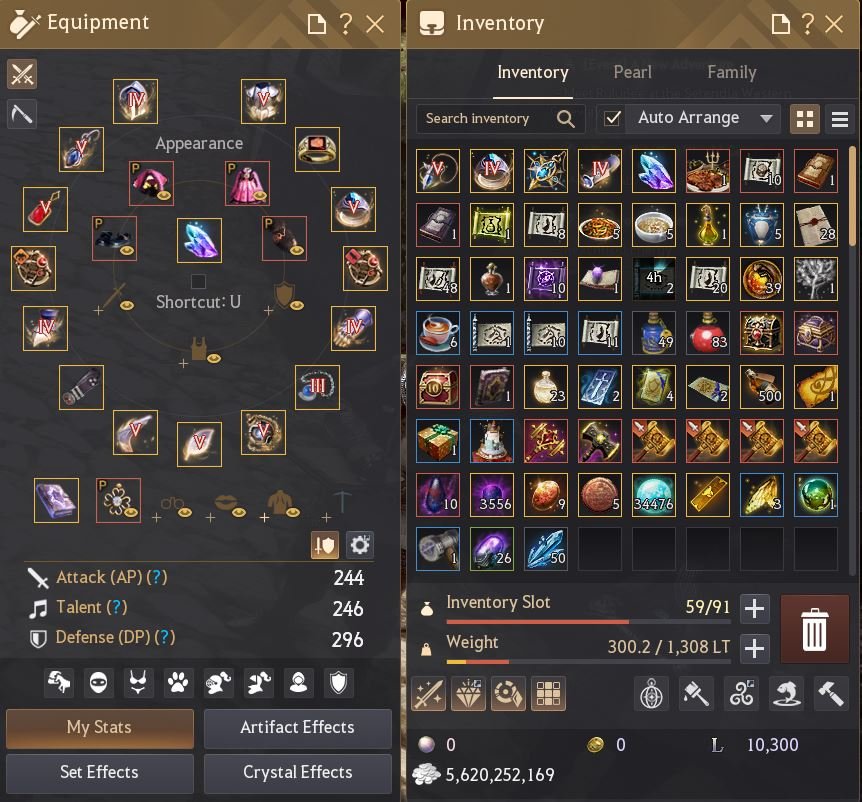Expand inventory slots with plus button
The image size is (862, 802).
[x=754, y=609]
